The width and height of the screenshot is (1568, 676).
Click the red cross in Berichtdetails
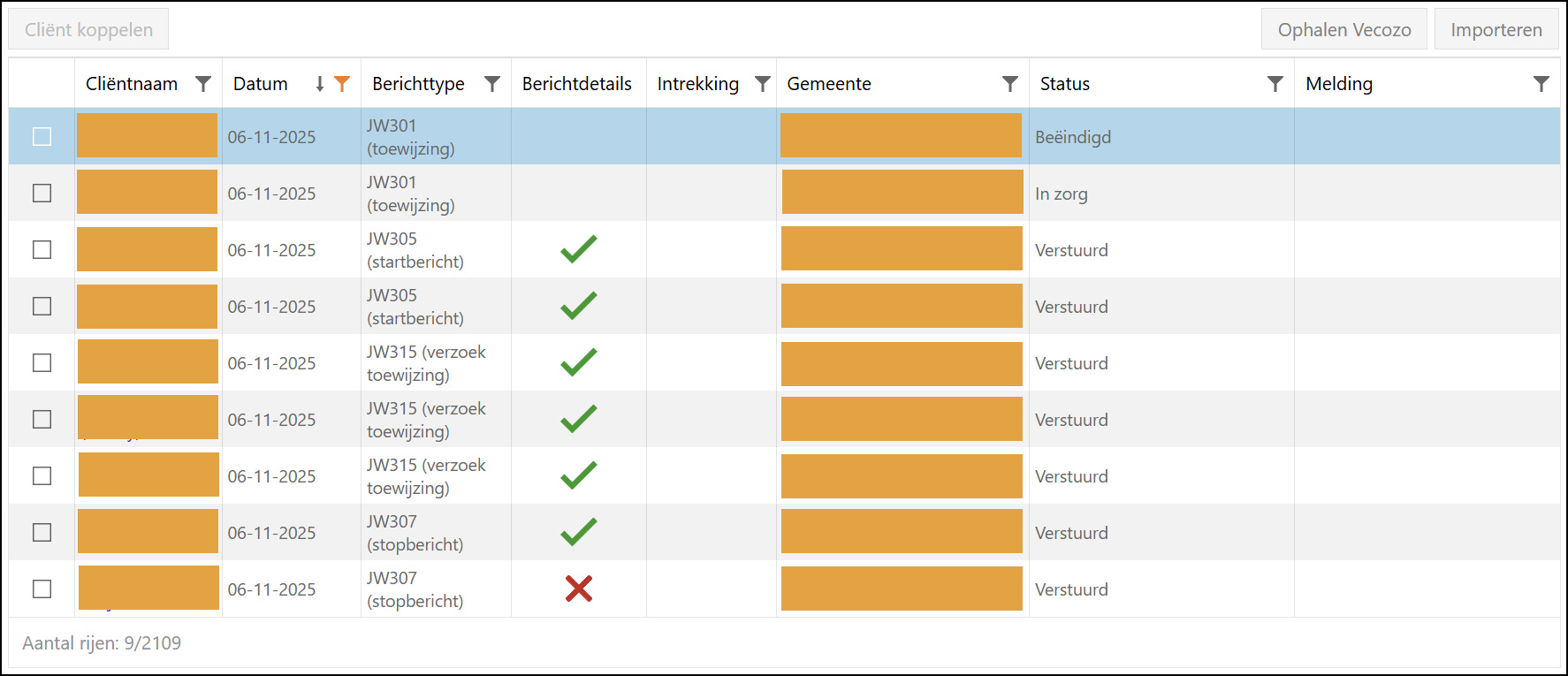(x=579, y=589)
